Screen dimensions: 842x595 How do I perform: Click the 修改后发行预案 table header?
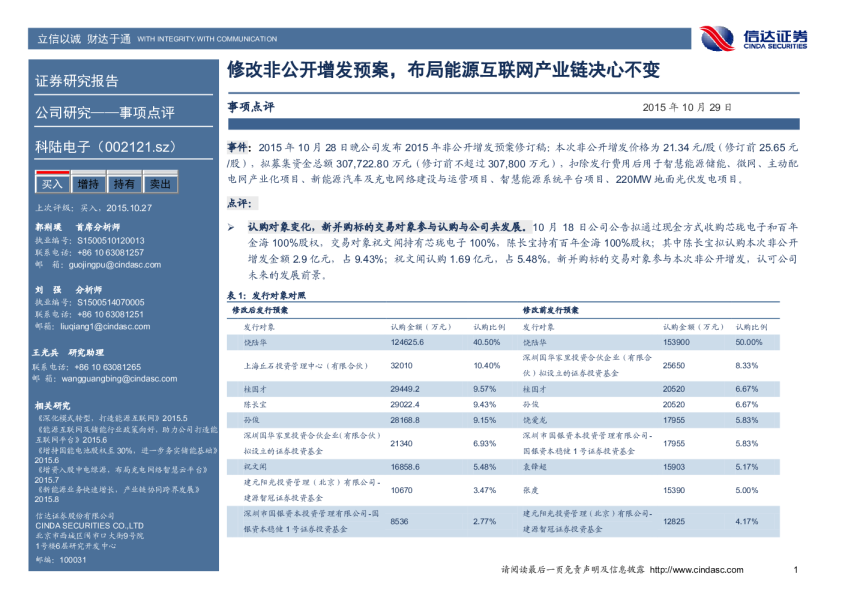[x=263, y=311]
